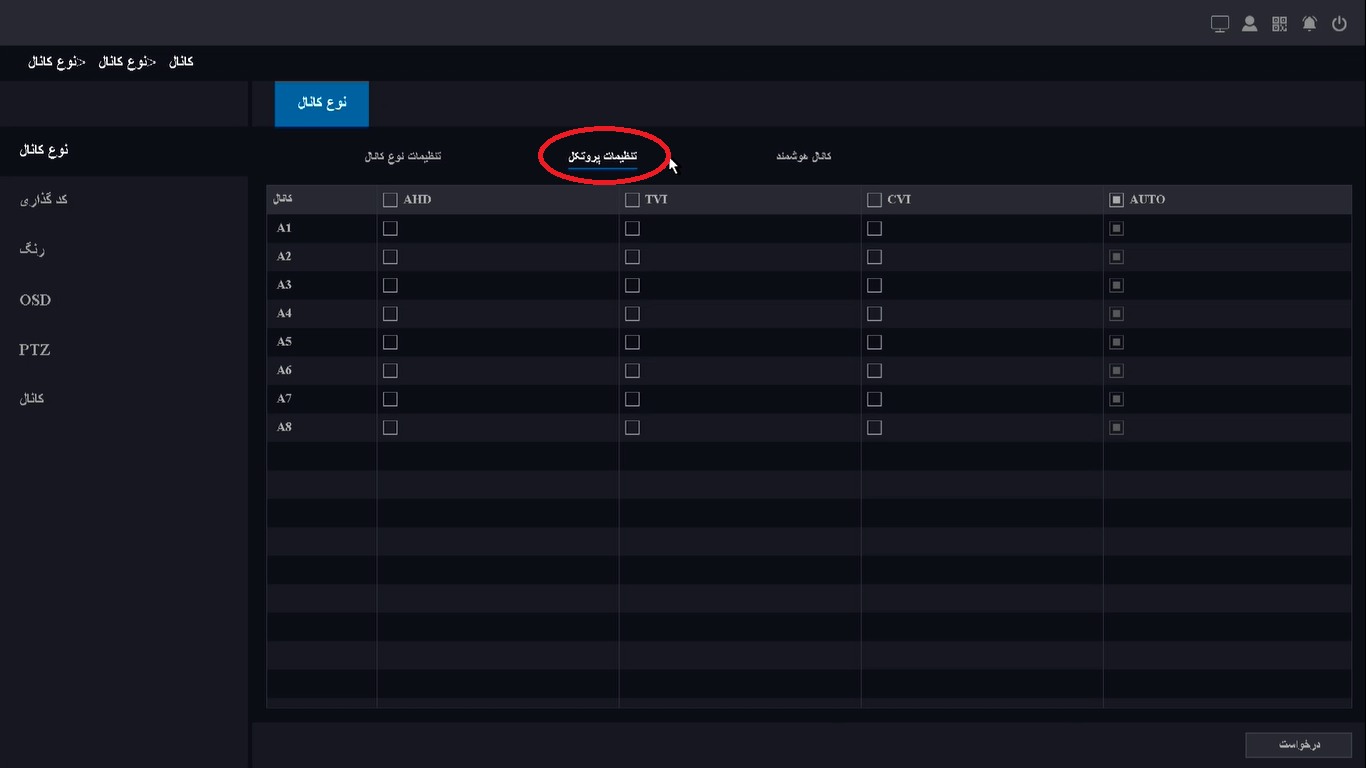Image resolution: width=1366 pixels, height=768 pixels.
Task: Enable CVI for channel A6
Action: (874, 371)
